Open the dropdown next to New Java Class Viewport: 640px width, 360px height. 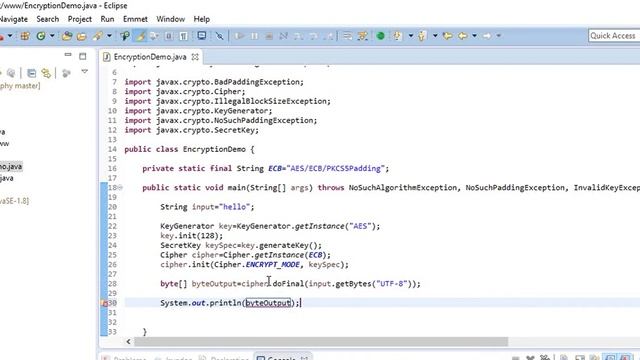point(52,36)
